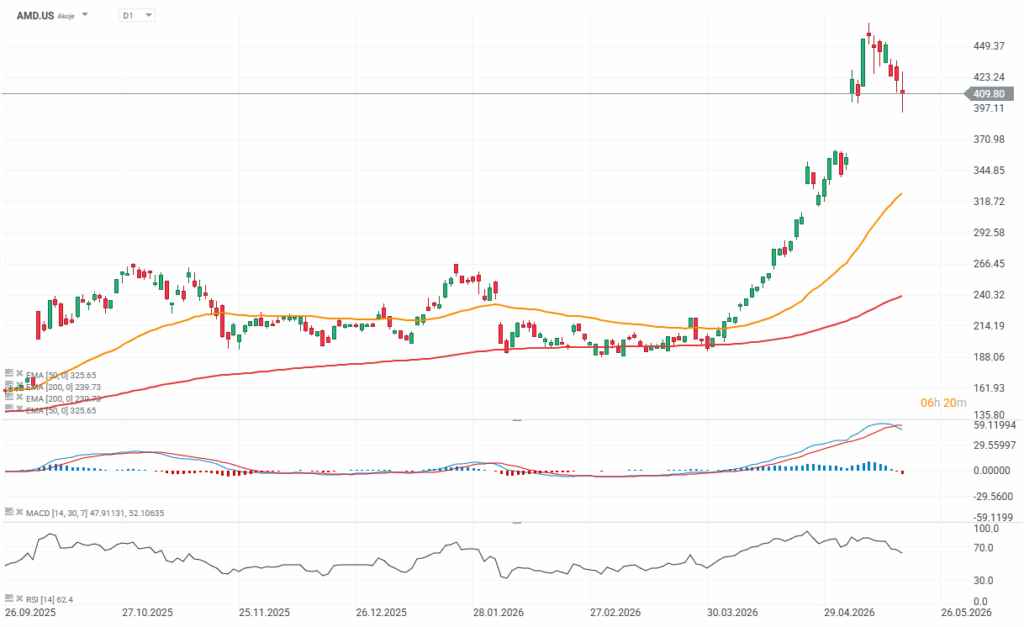Click the divider handle above the RSI pane
The width and height of the screenshot is (1024, 627).
click(x=517, y=522)
